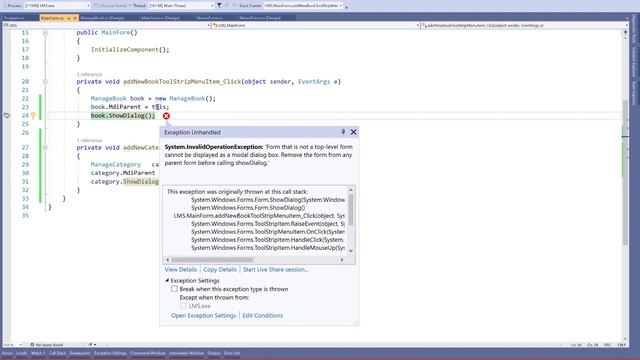Click the call stack scroll-right arrow
Image resolution: width=640 pixels, height=360 pixels.
(x=342, y=260)
